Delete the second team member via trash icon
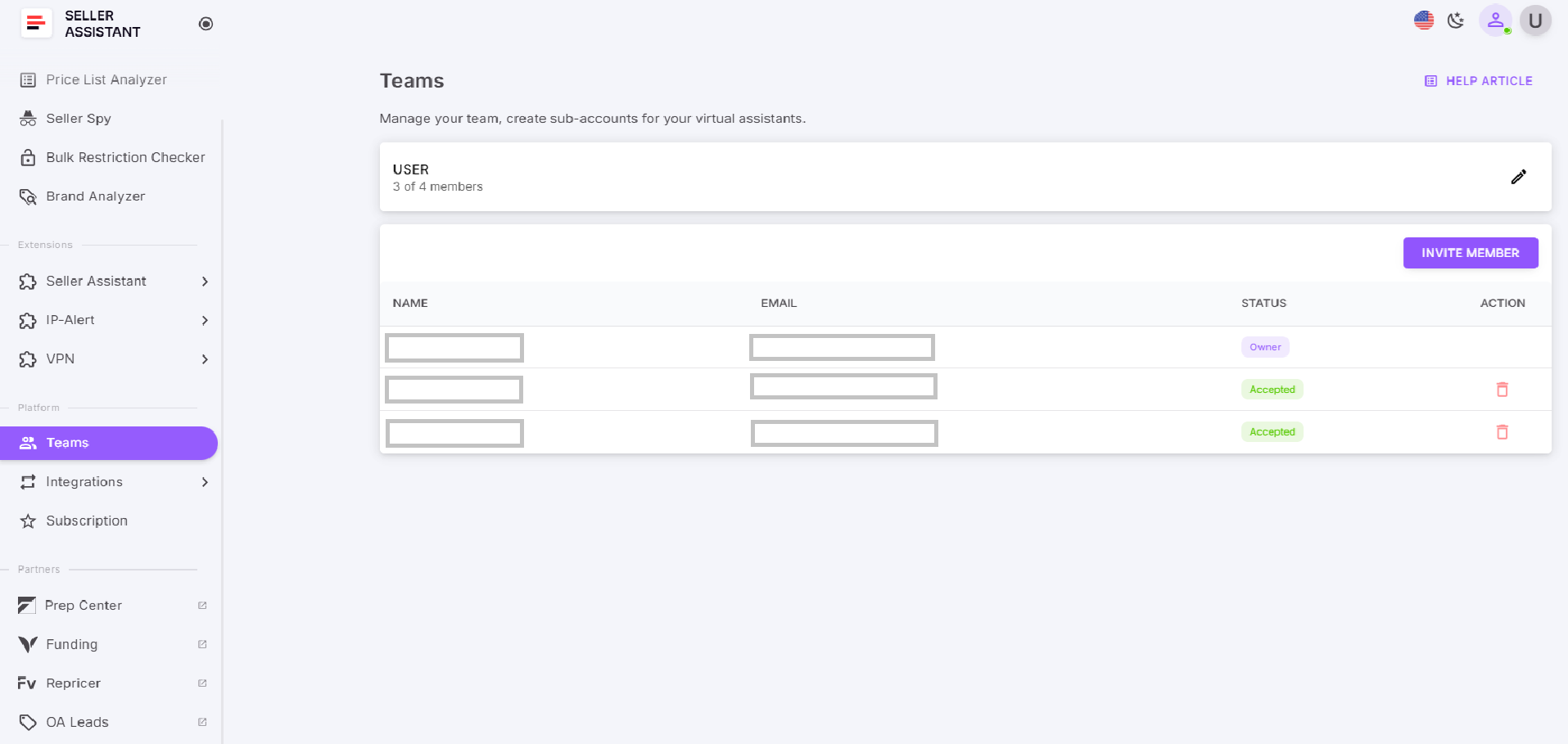 pyautogui.click(x=1502, y=390)
